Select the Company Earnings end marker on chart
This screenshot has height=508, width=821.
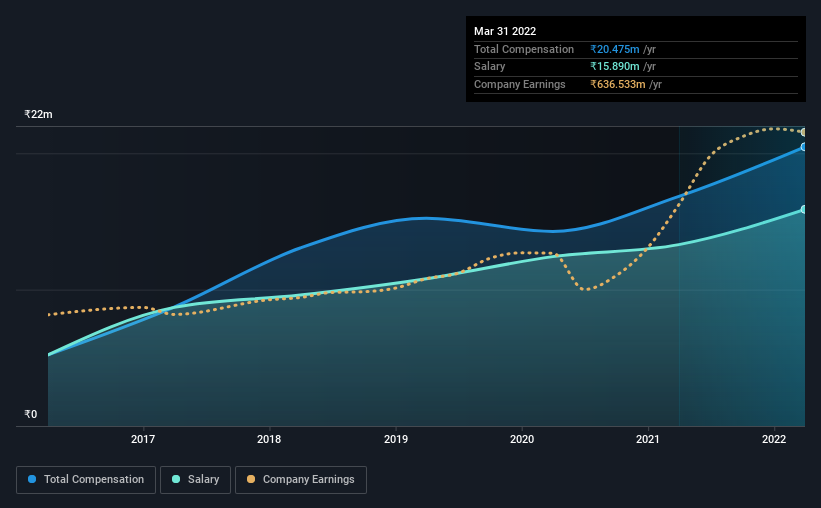click(803, 132)
